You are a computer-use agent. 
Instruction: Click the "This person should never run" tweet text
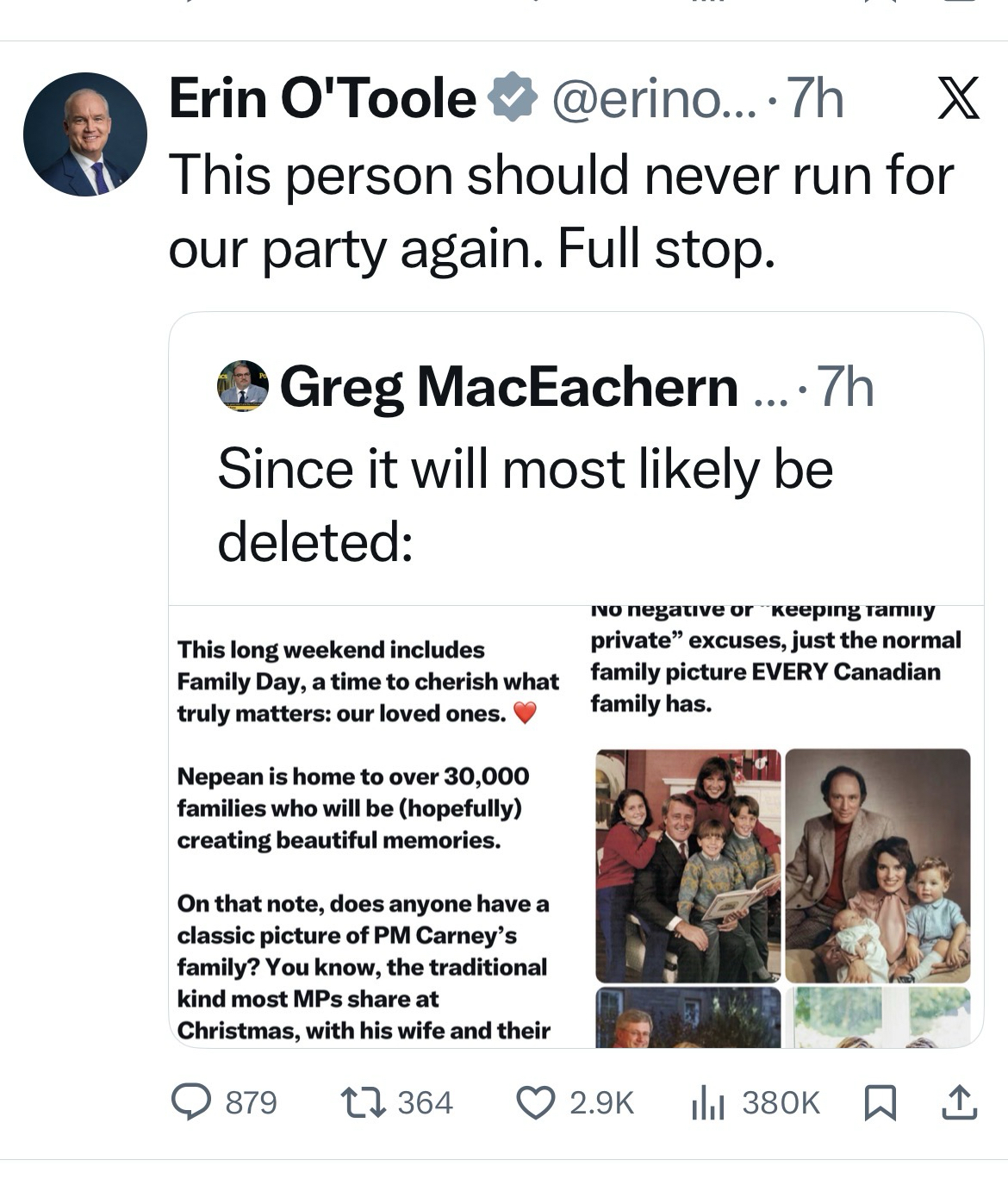[560, 212]
